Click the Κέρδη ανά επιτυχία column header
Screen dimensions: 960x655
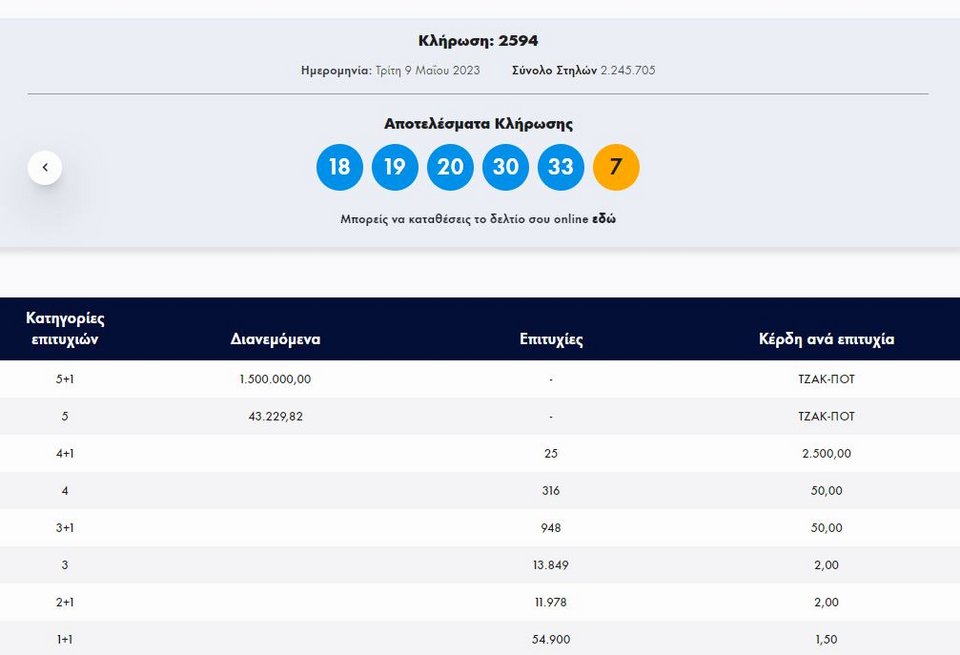[x=827, y=339]
